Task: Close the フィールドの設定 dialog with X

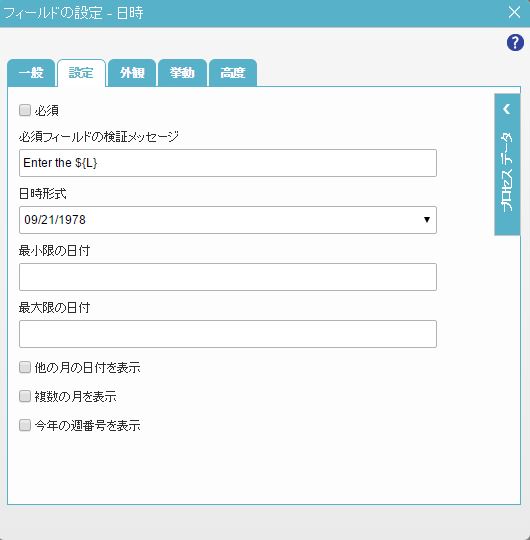Action: tap(514, 12)
